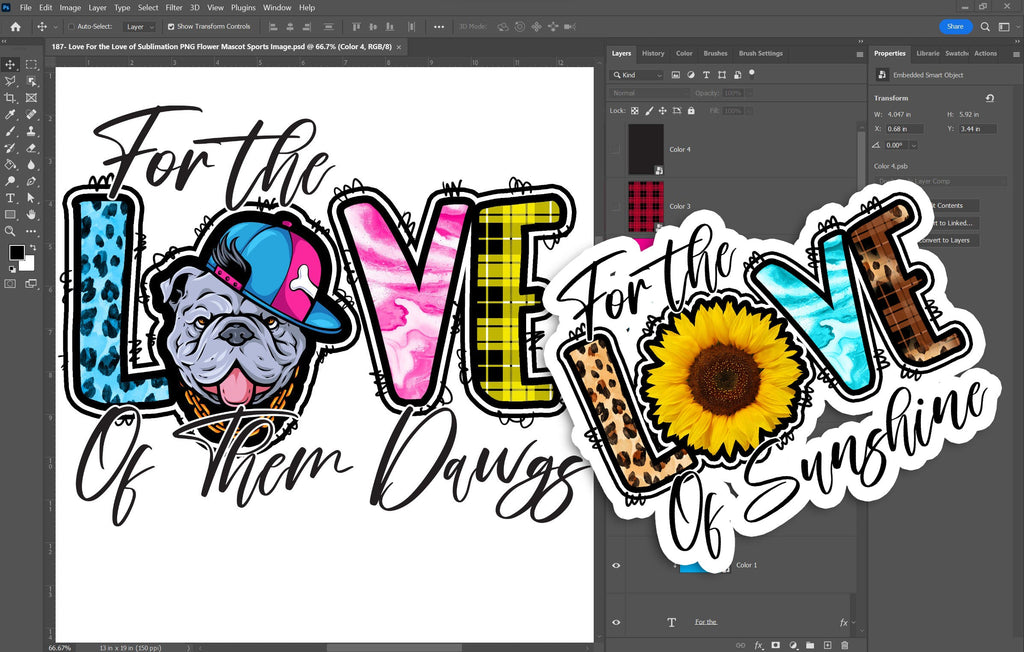The width and height of the screenshot is (1024, 652).
Task: Select the Crop tool
Action: click(x=10, y=98)
